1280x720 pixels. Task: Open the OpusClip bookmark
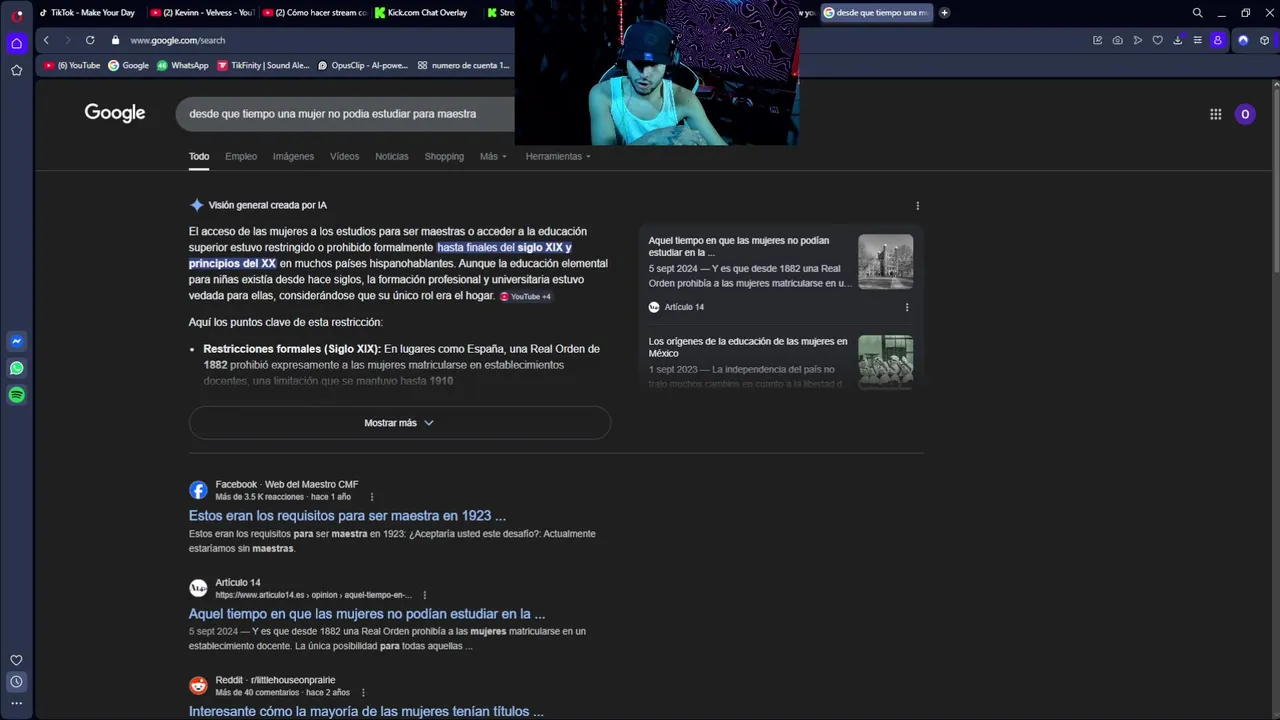(x=362, y=65)
